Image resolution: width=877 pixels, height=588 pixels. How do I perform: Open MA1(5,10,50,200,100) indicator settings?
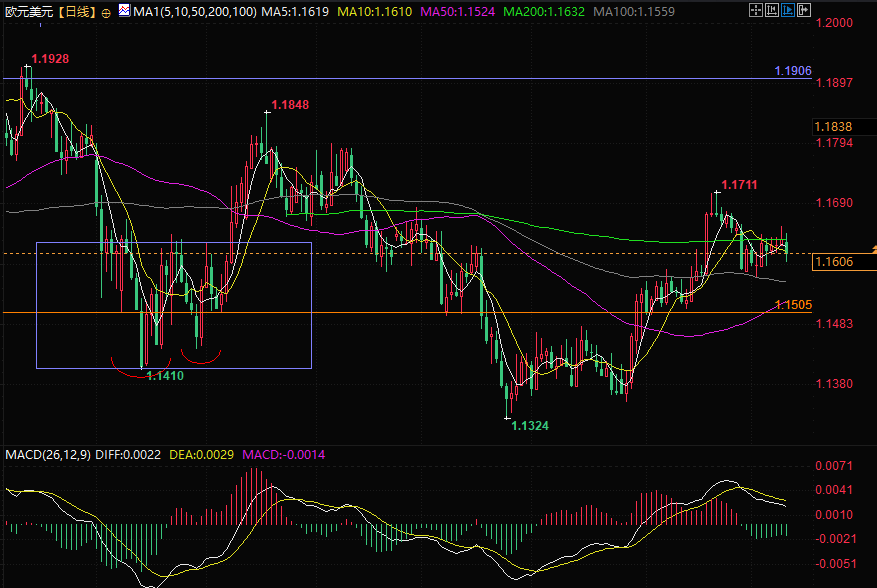coord(195,12)
